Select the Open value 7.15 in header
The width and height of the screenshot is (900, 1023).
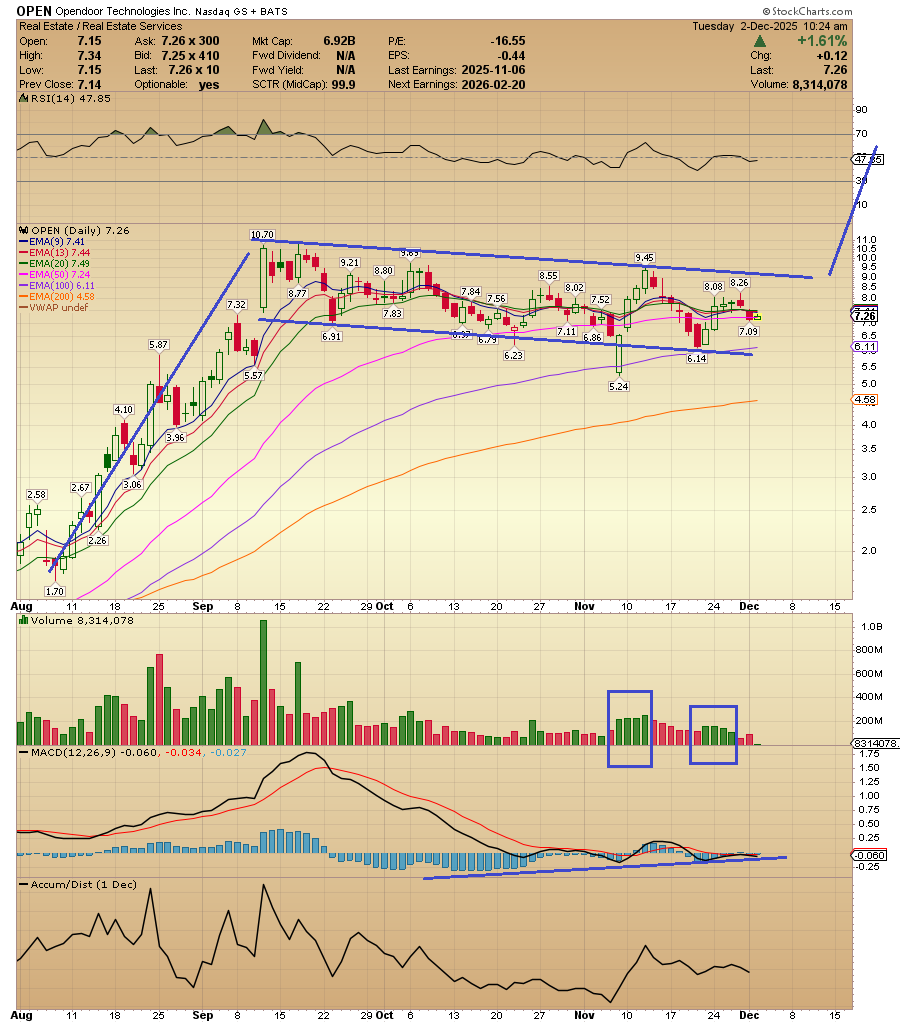[x=89, y=41]
